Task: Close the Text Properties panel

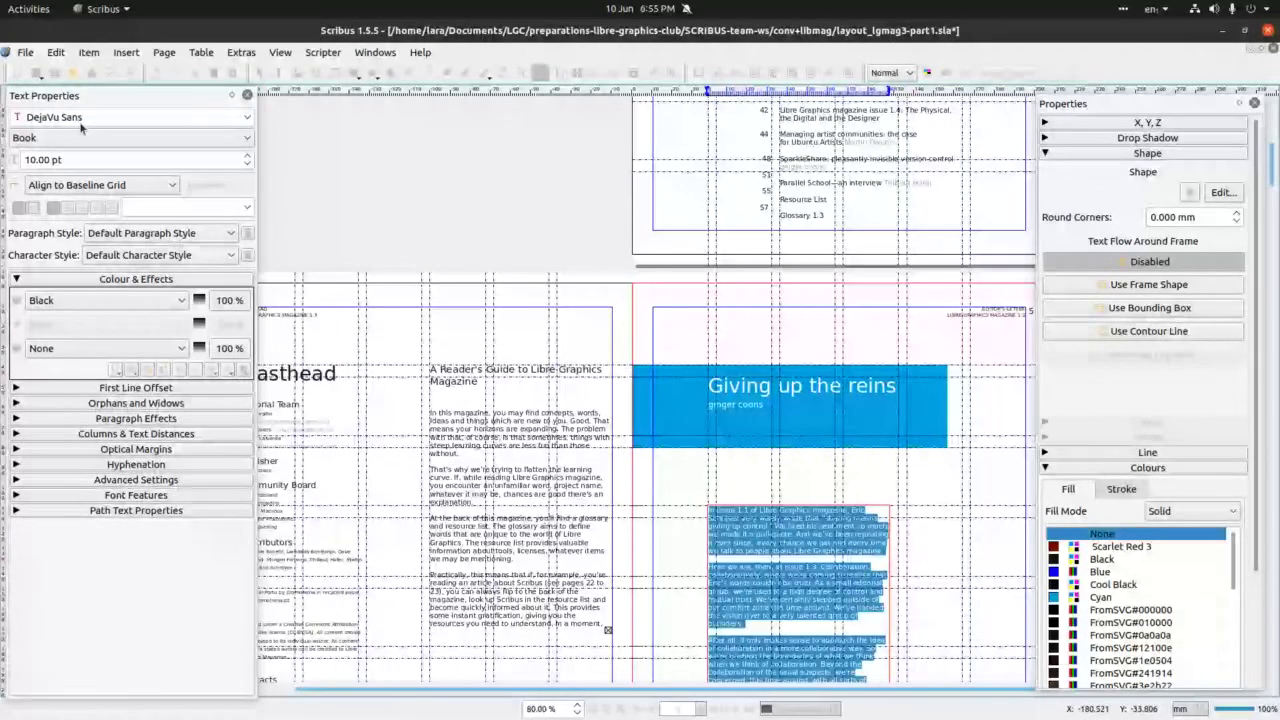Action: coord(247,95)
